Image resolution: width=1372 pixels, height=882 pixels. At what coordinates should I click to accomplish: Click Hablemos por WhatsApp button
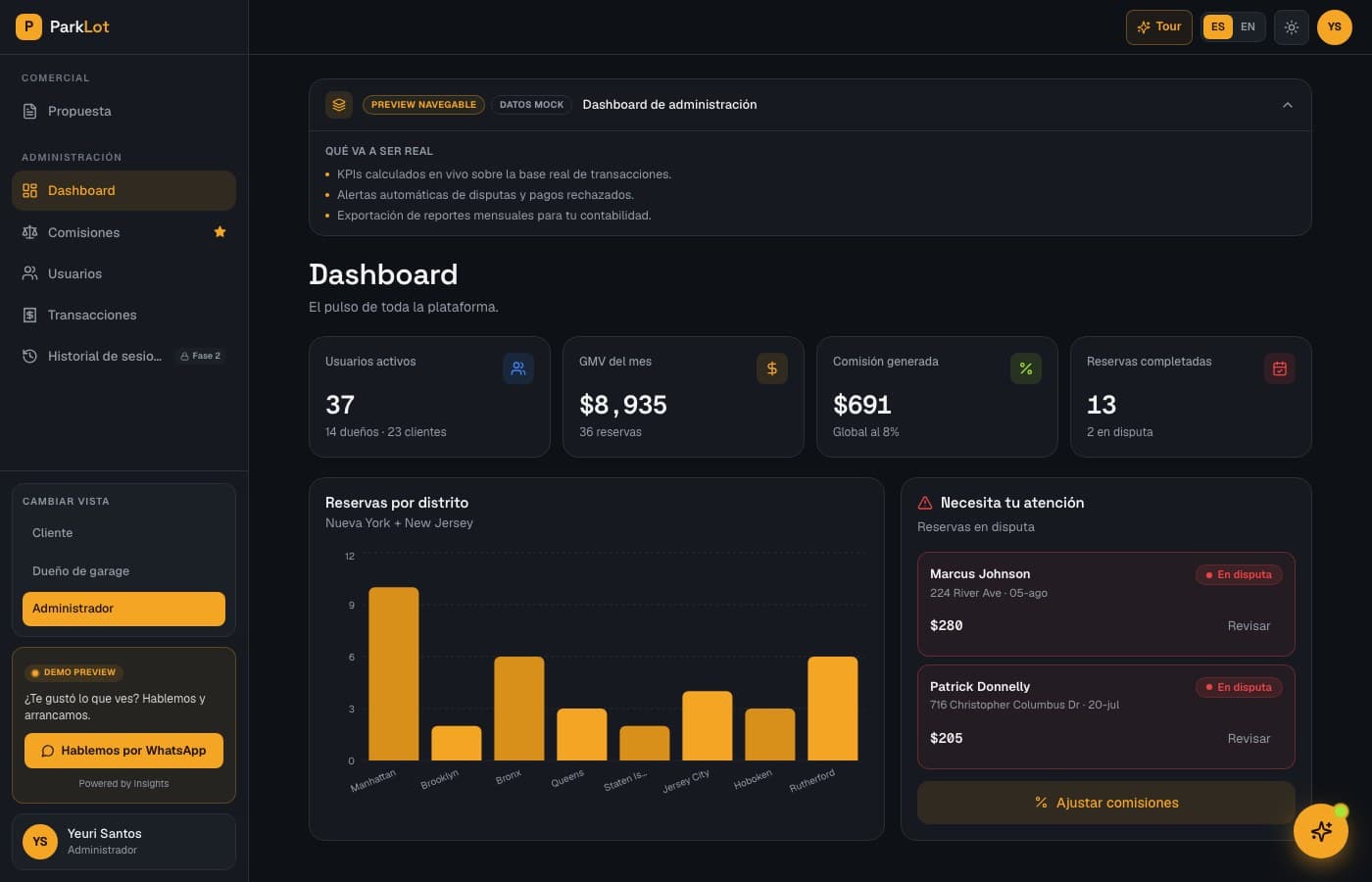pos(123,751)
